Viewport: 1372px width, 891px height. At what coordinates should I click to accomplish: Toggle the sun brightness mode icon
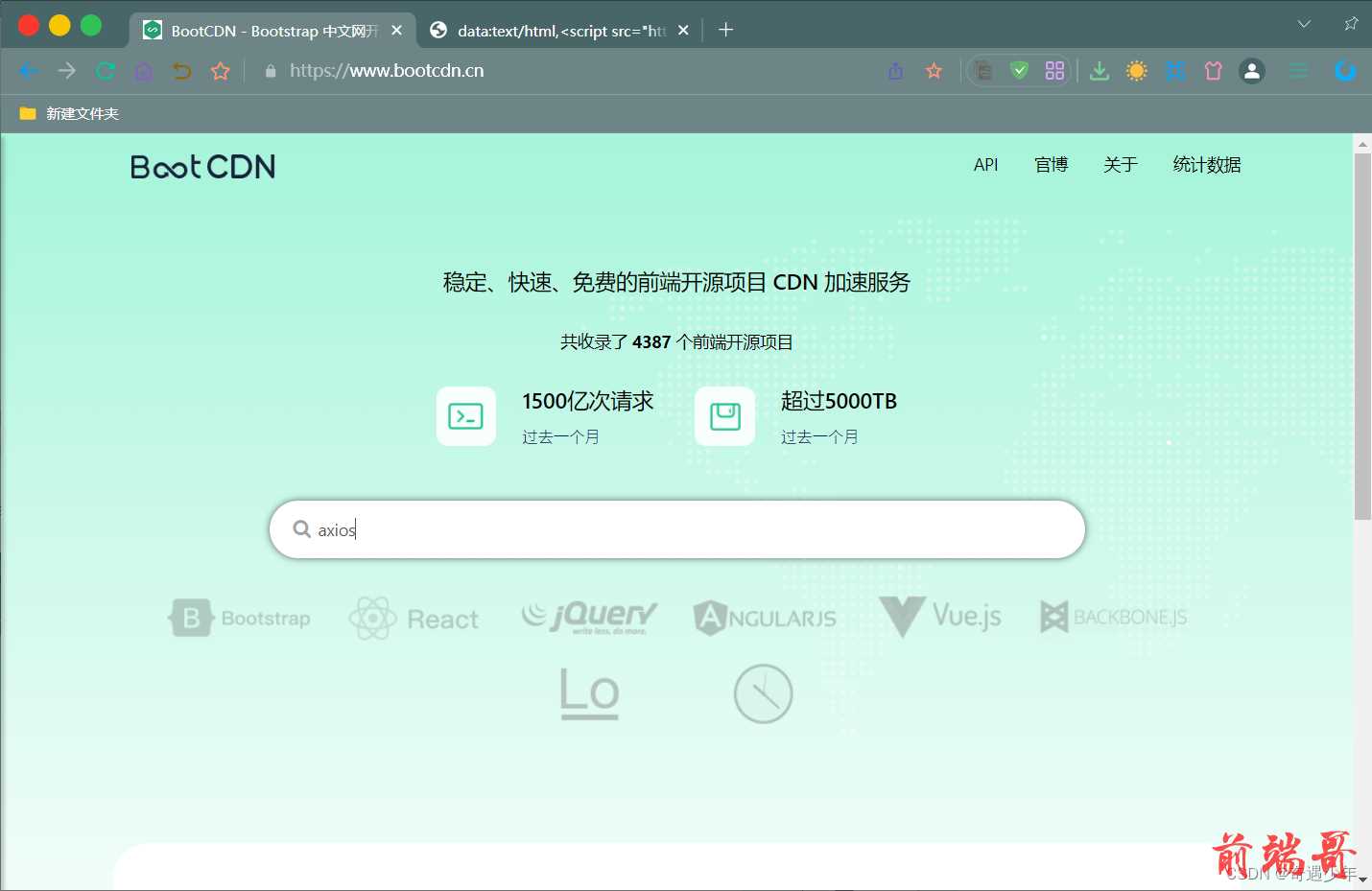1137,71
